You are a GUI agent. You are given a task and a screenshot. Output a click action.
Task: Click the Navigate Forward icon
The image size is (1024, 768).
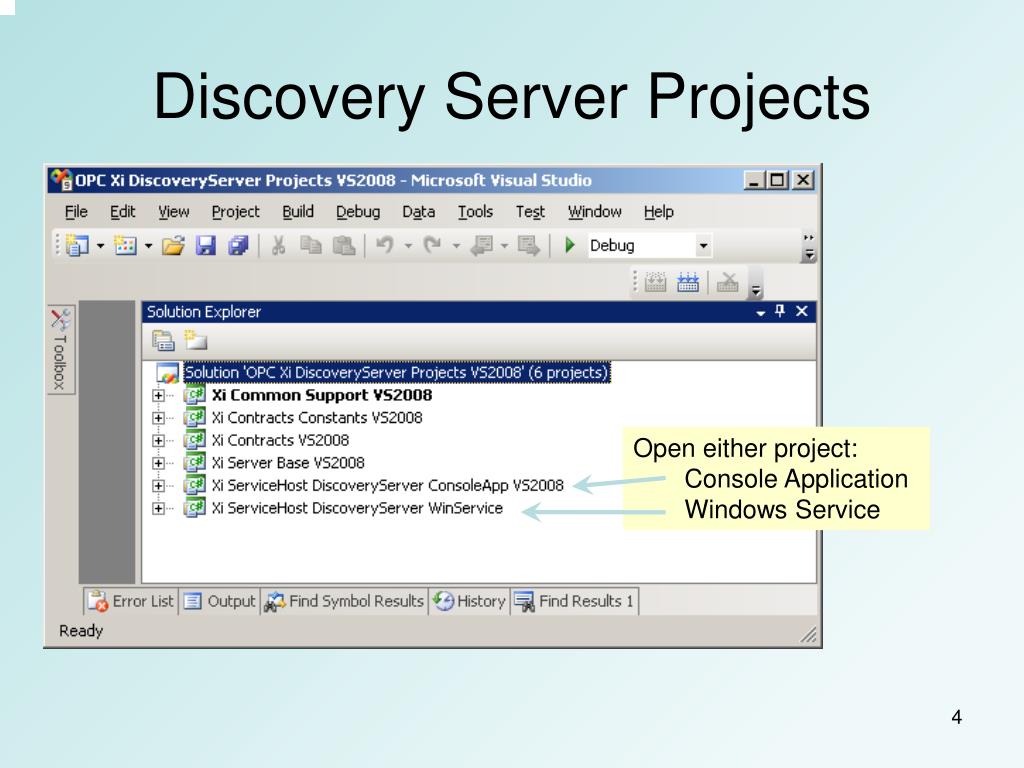[x=528, y=246]
